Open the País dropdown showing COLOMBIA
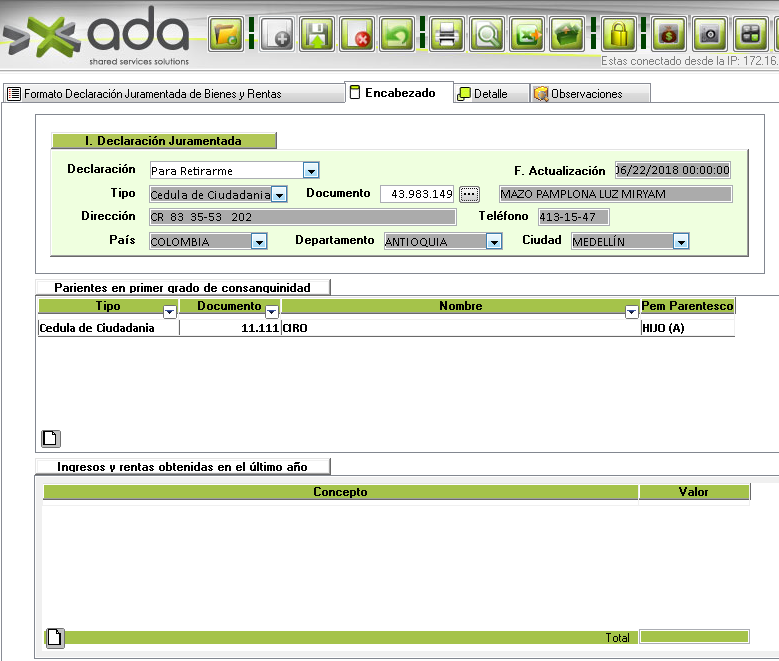This screenshot has width=779, height=661. pyautogui.click(x=259, y=241)
